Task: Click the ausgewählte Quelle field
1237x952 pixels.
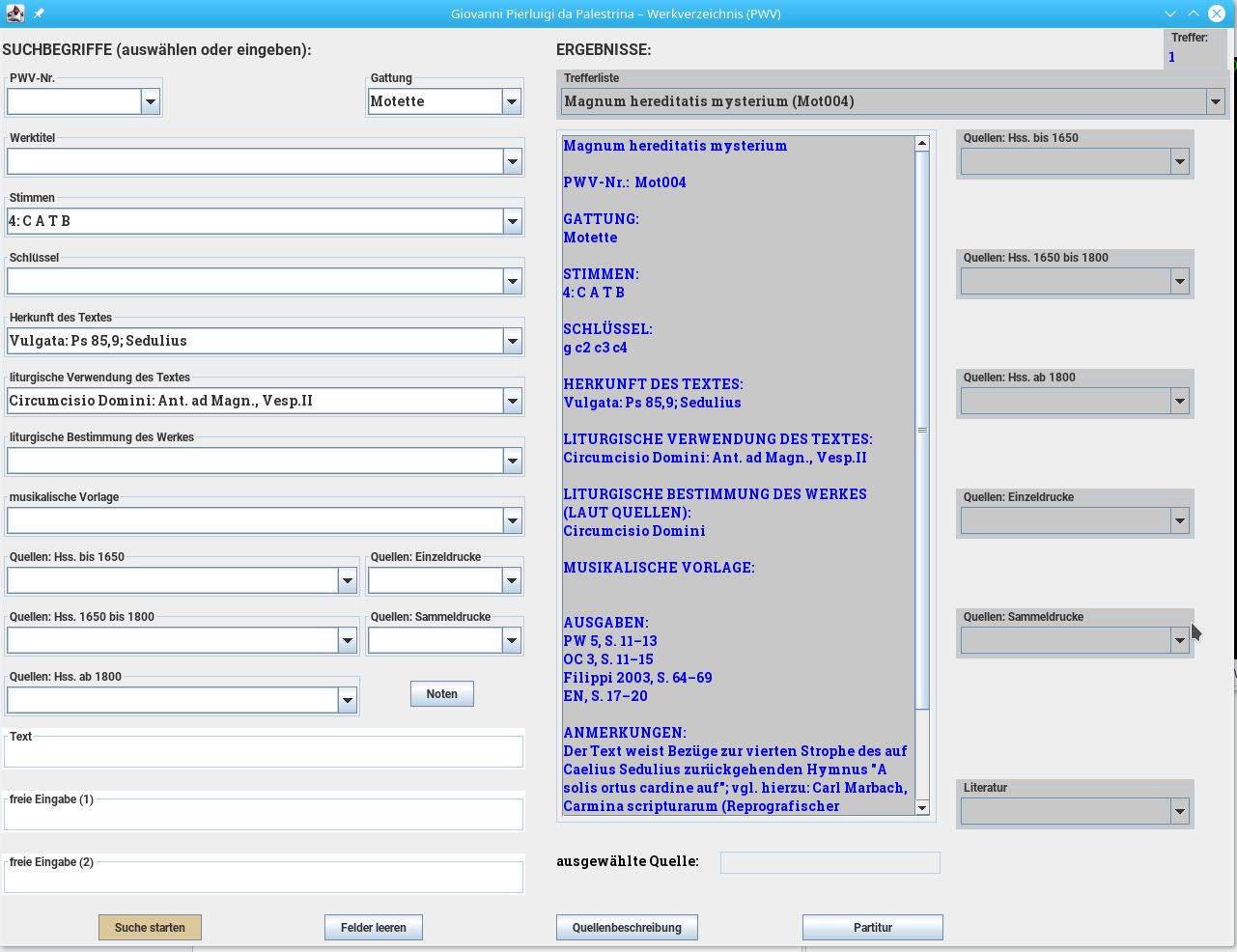Action: click(x=830, y=862)
